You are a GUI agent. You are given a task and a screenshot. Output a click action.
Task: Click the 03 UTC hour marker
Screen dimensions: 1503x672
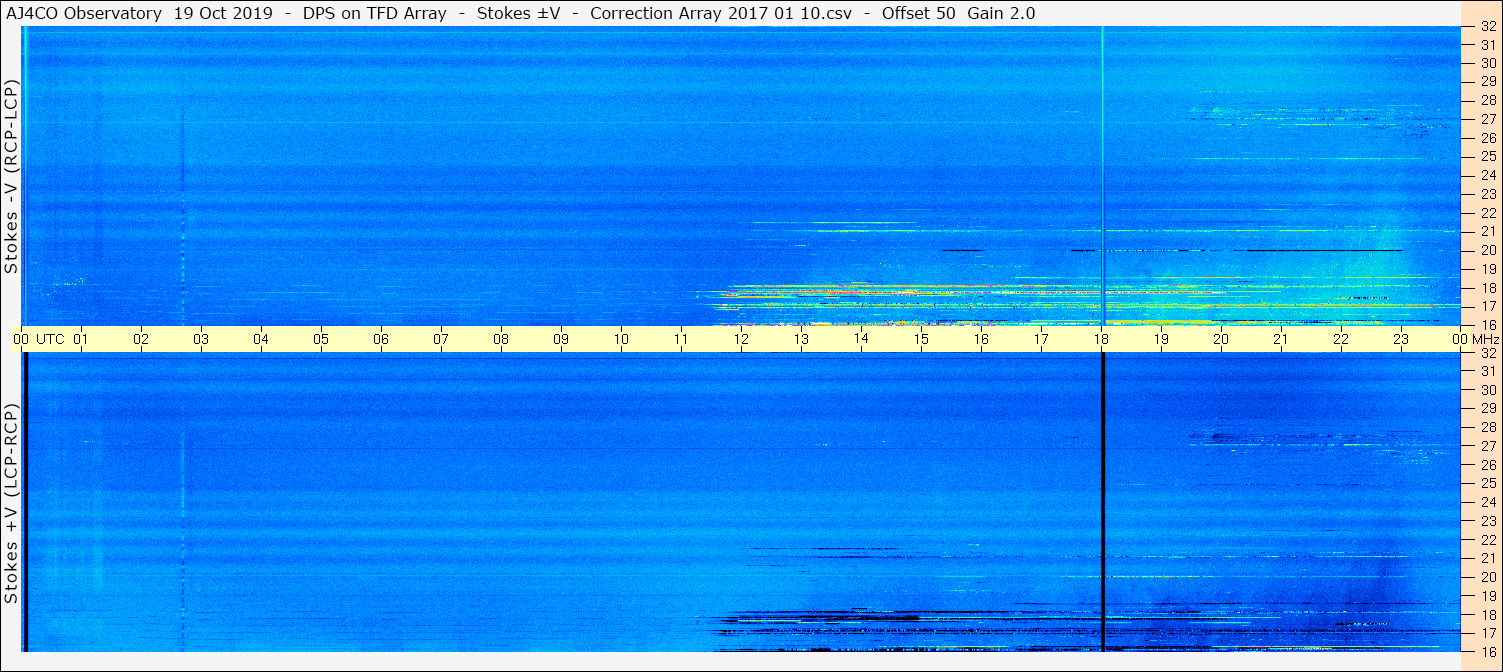pyautogui.click(x=201, y=339)
